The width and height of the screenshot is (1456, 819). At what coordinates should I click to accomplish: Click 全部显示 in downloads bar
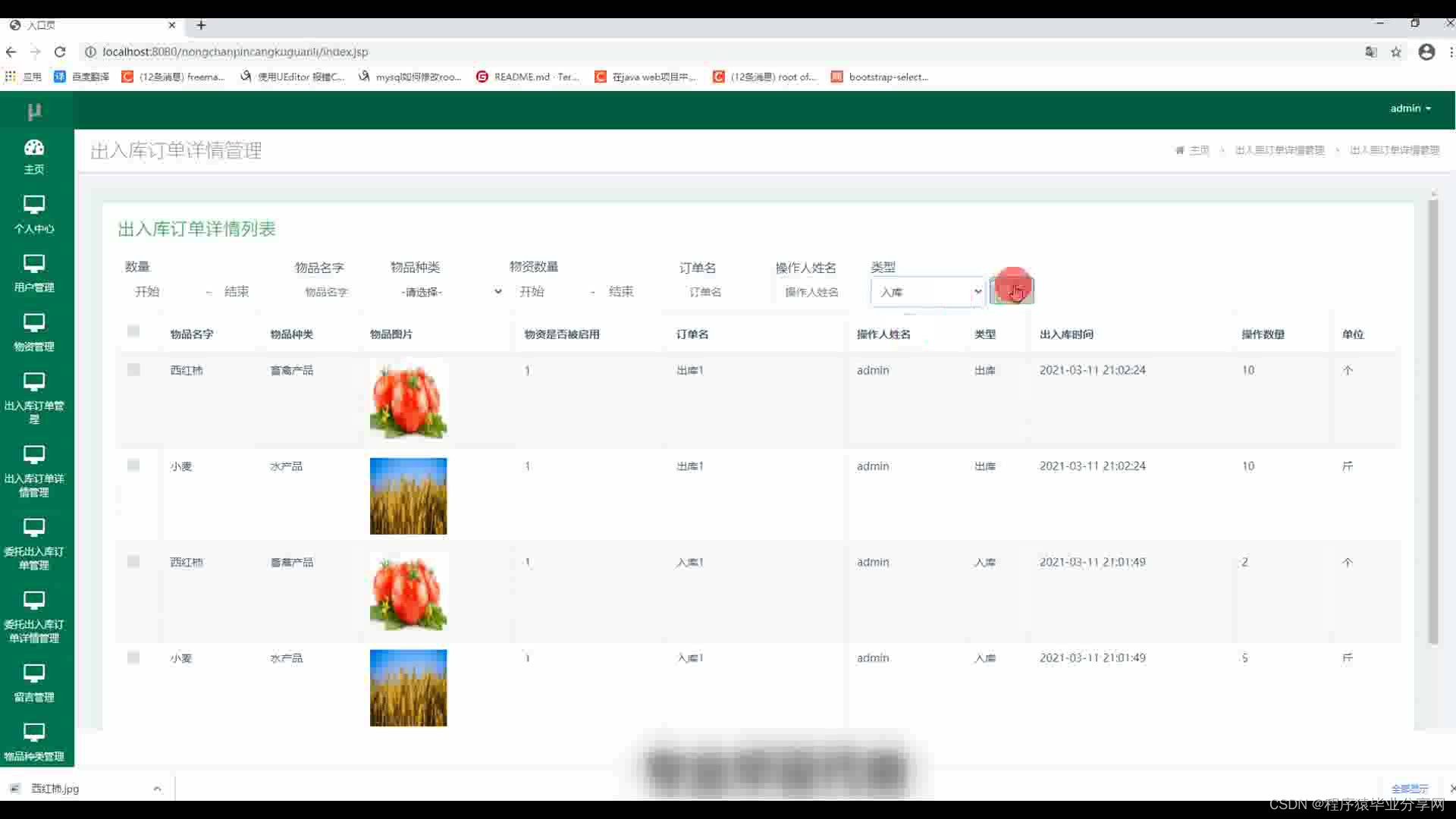point(1409,789)
